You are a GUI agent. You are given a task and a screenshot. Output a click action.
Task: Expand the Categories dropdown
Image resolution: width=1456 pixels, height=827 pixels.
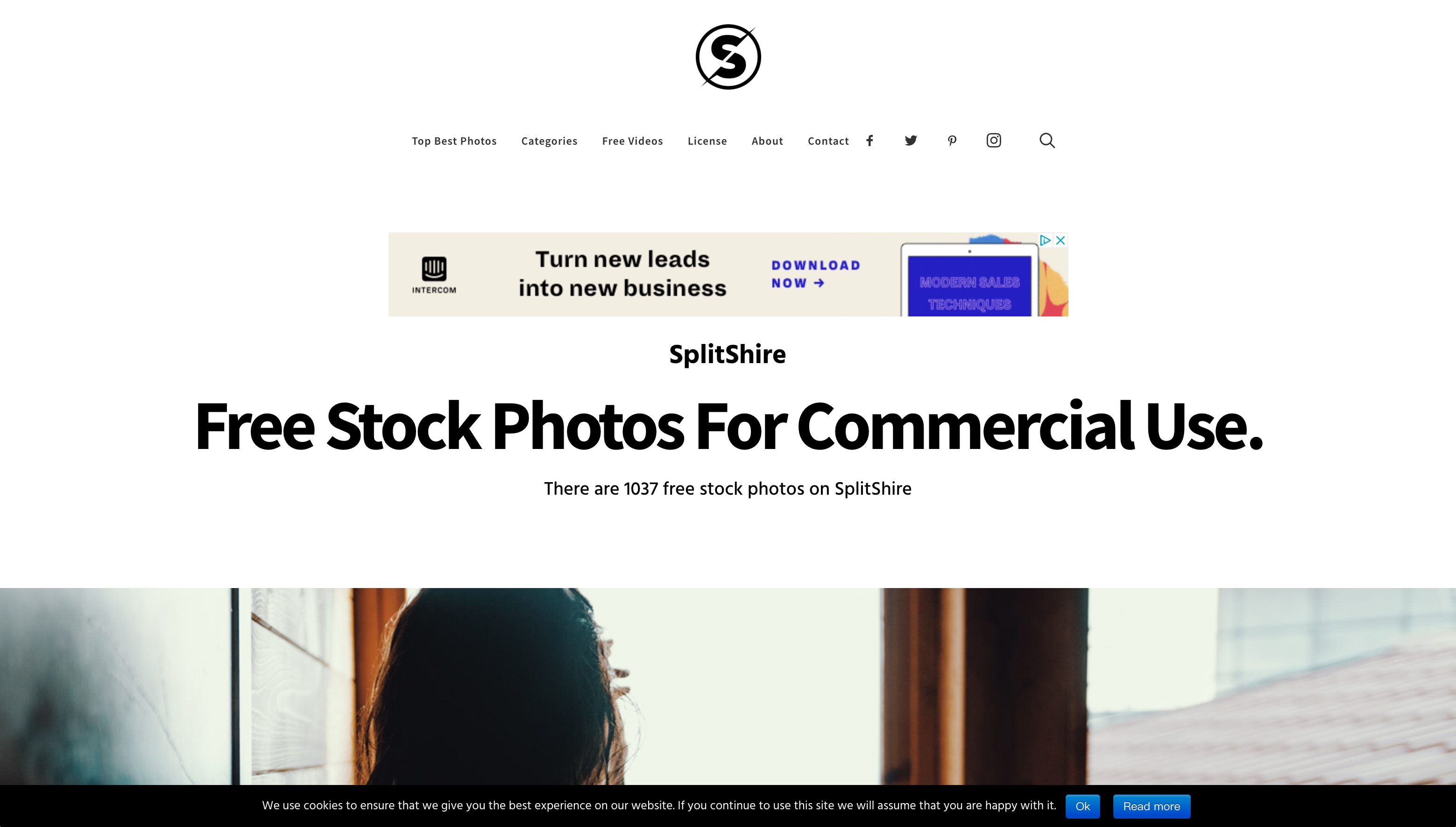point(549,140)
